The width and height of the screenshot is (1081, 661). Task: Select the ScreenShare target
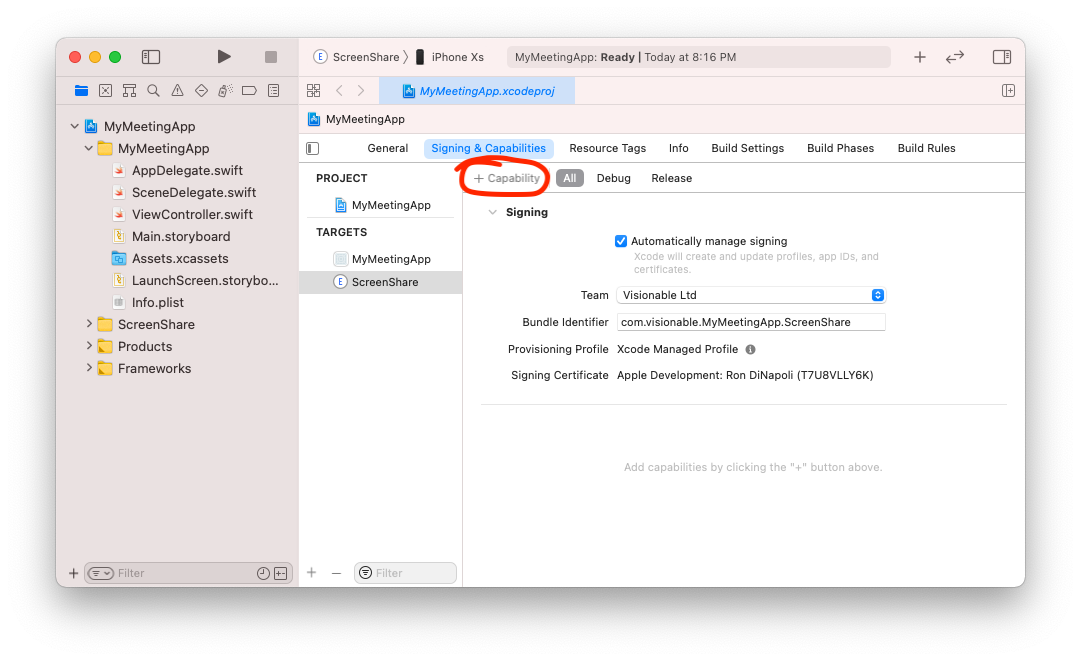coord(381,282)
